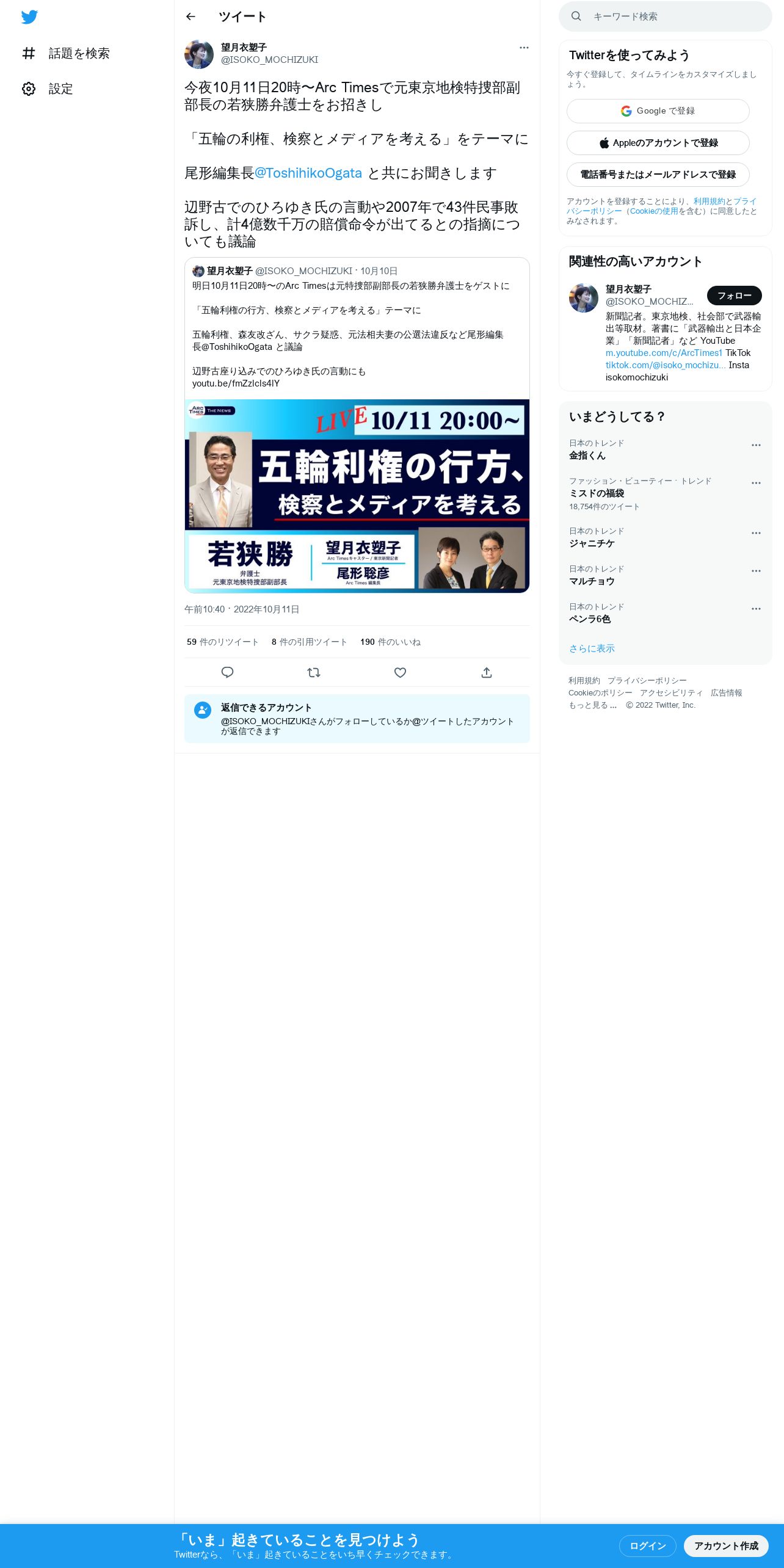Open tiktok.com/@isoko_mochizu link
This screenshot has height=1568, width=784.
(666, 365)
